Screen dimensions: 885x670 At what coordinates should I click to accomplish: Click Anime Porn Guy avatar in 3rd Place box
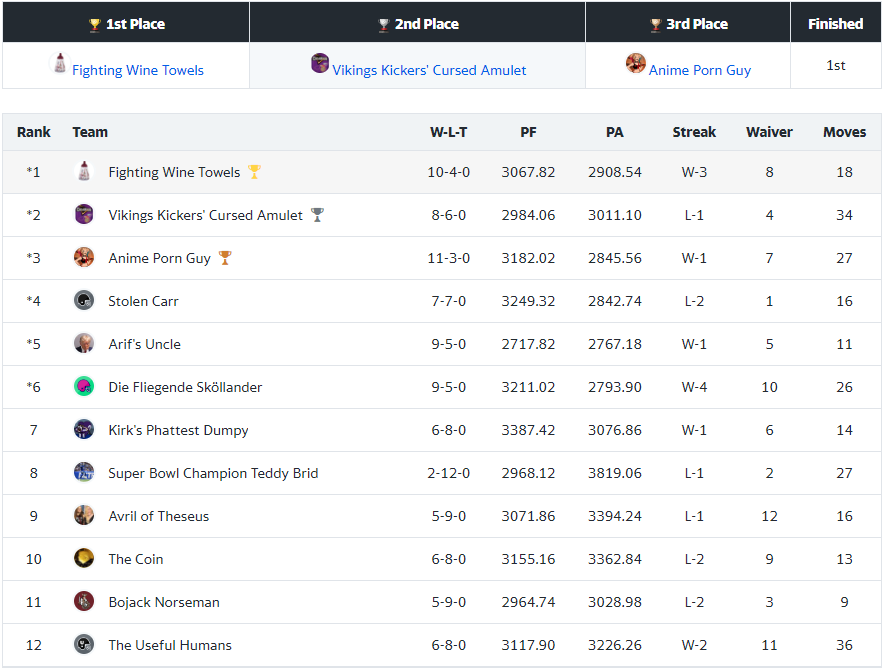click(x=636, y=63)
